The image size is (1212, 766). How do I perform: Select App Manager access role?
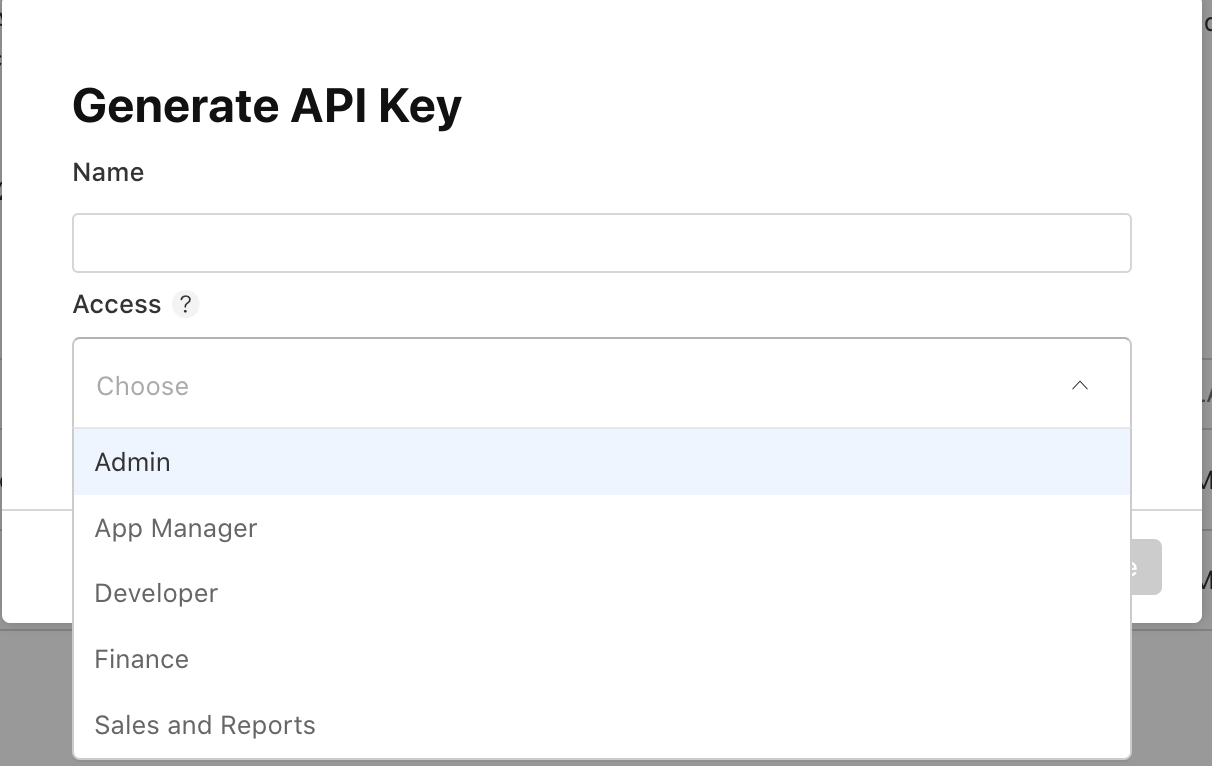(602, 528)
